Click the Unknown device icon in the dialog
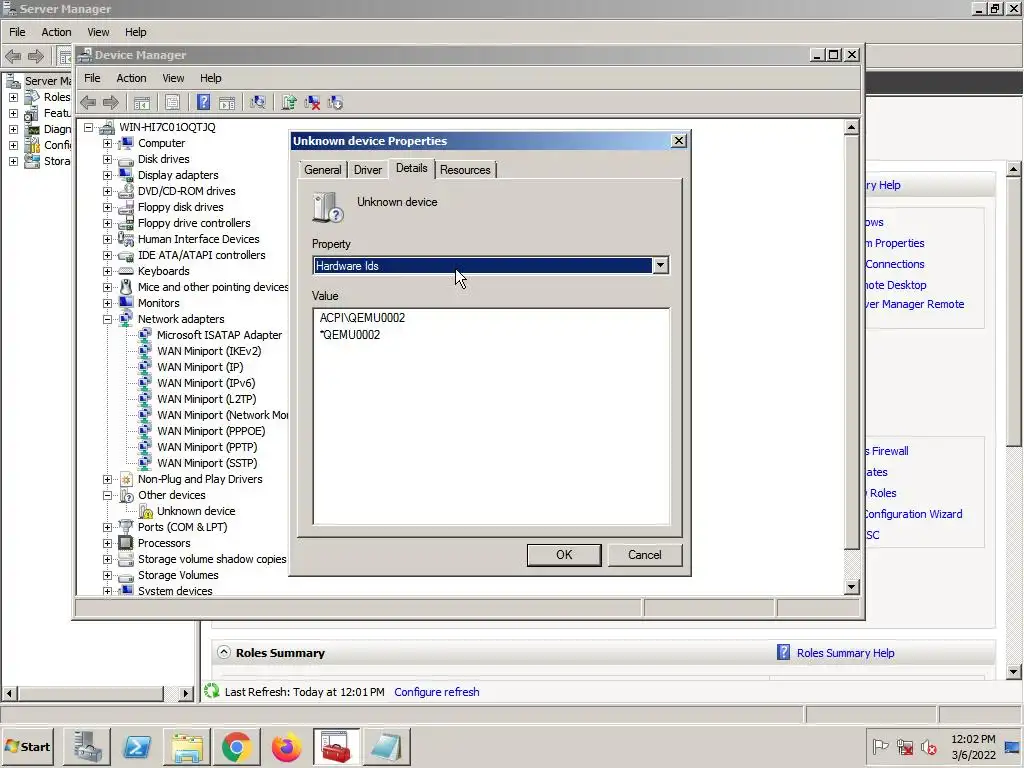The image size is (1024, 768). pos(328,208)
